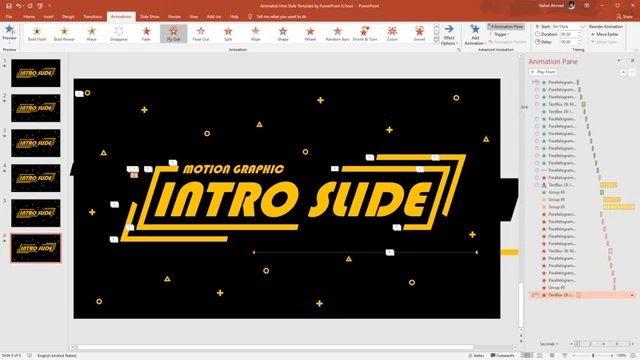
Task: Toggle the Animation Pane button in ribbon
Action: coord(506,27)
